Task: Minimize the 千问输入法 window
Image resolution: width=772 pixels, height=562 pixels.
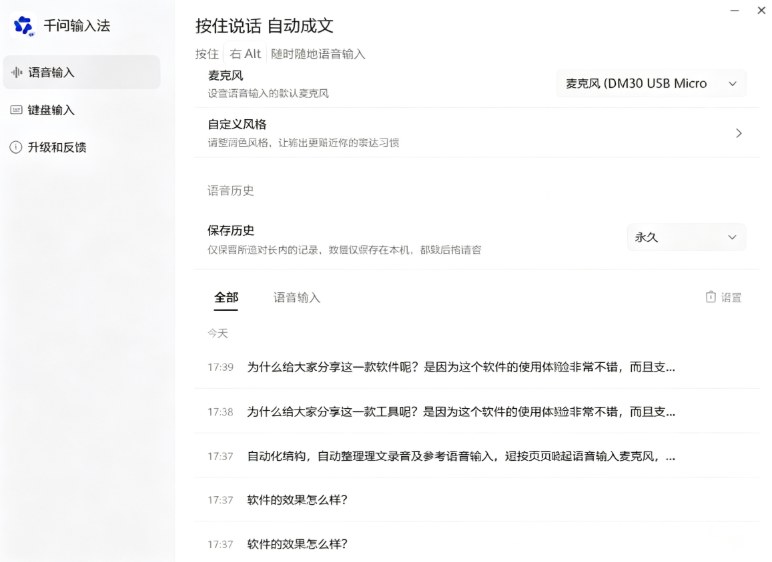Action: point(735,10)
